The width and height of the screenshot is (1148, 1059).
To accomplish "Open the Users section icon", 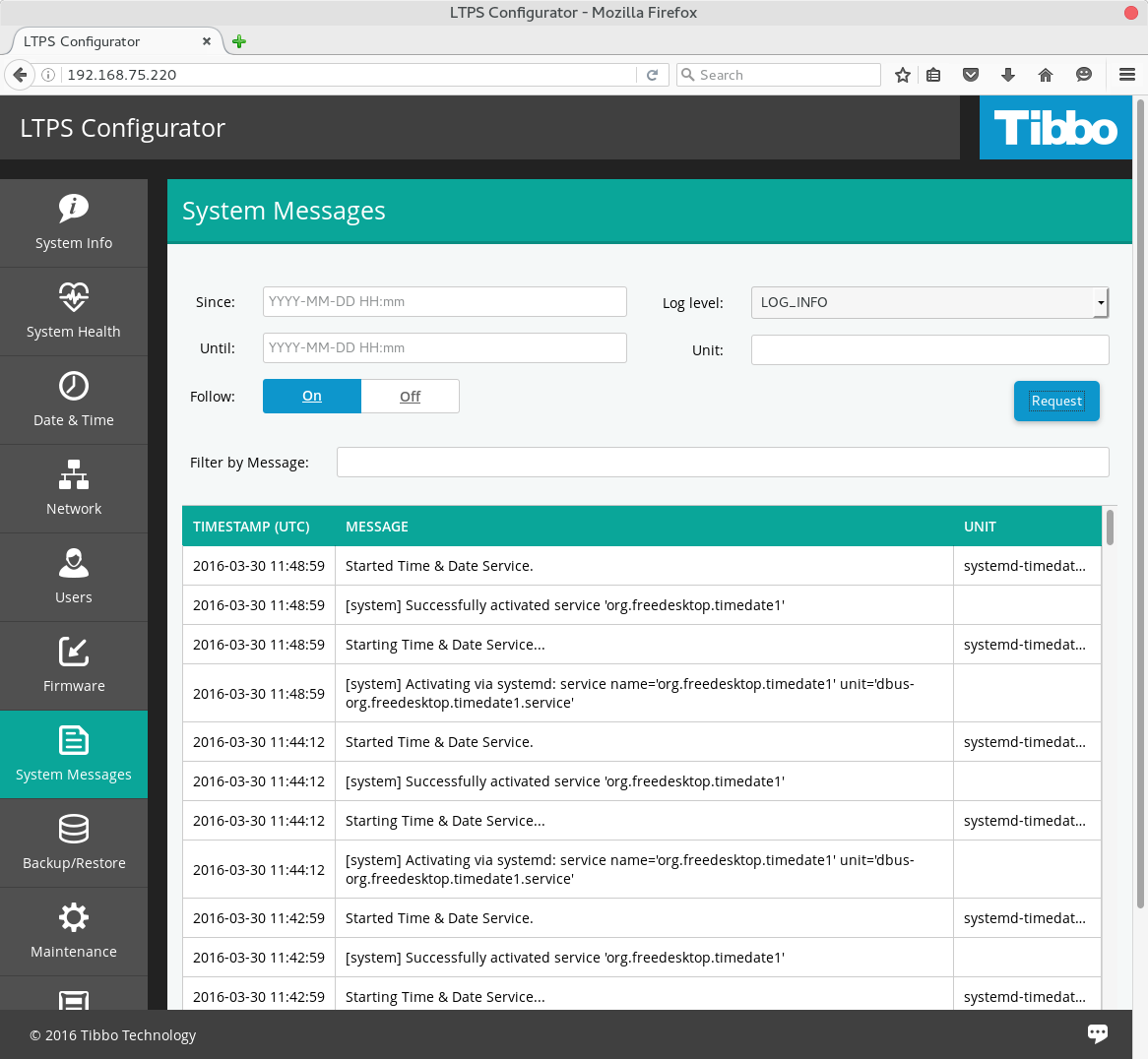I will (74, 563).
